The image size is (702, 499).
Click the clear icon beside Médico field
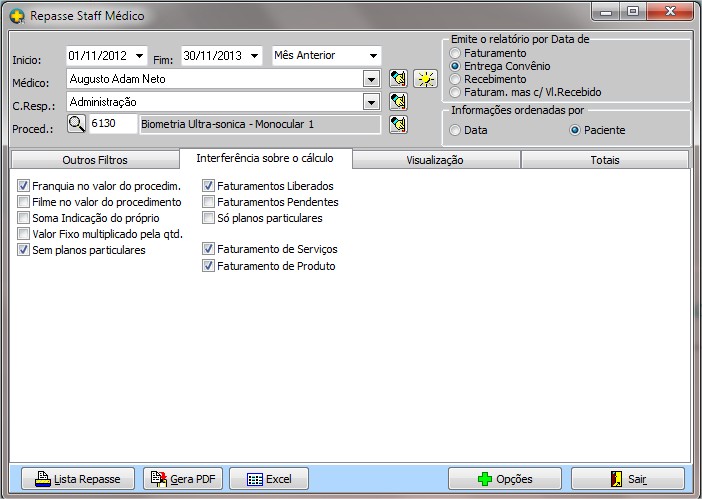[x=399, y=78]
